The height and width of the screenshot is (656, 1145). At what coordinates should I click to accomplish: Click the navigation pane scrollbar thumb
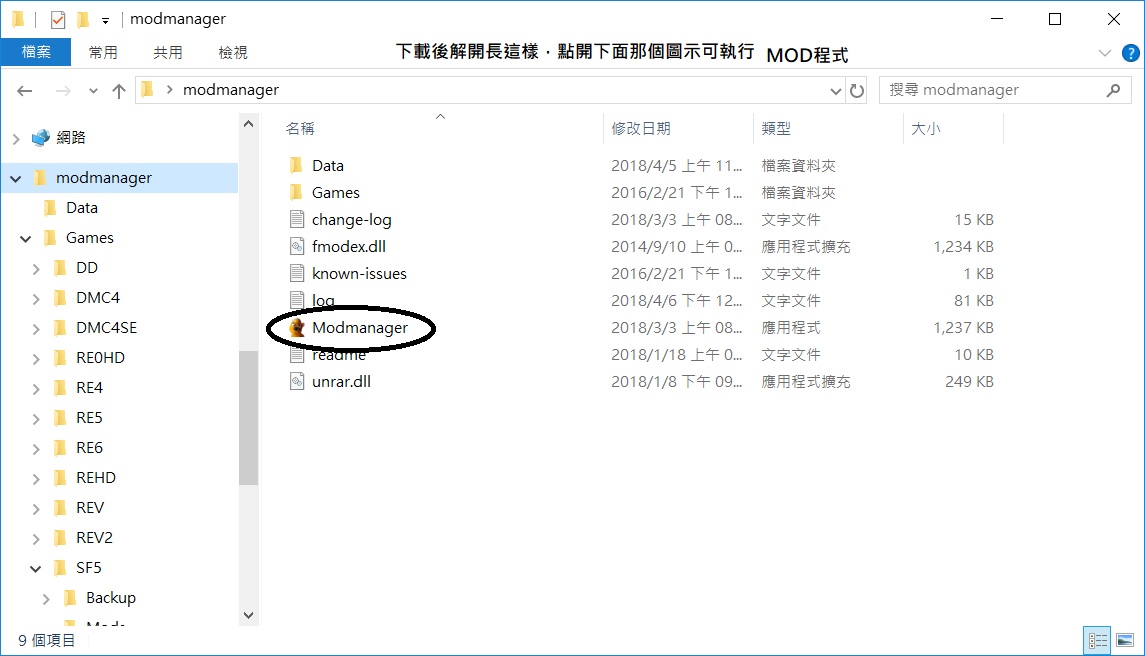point(248,417)
